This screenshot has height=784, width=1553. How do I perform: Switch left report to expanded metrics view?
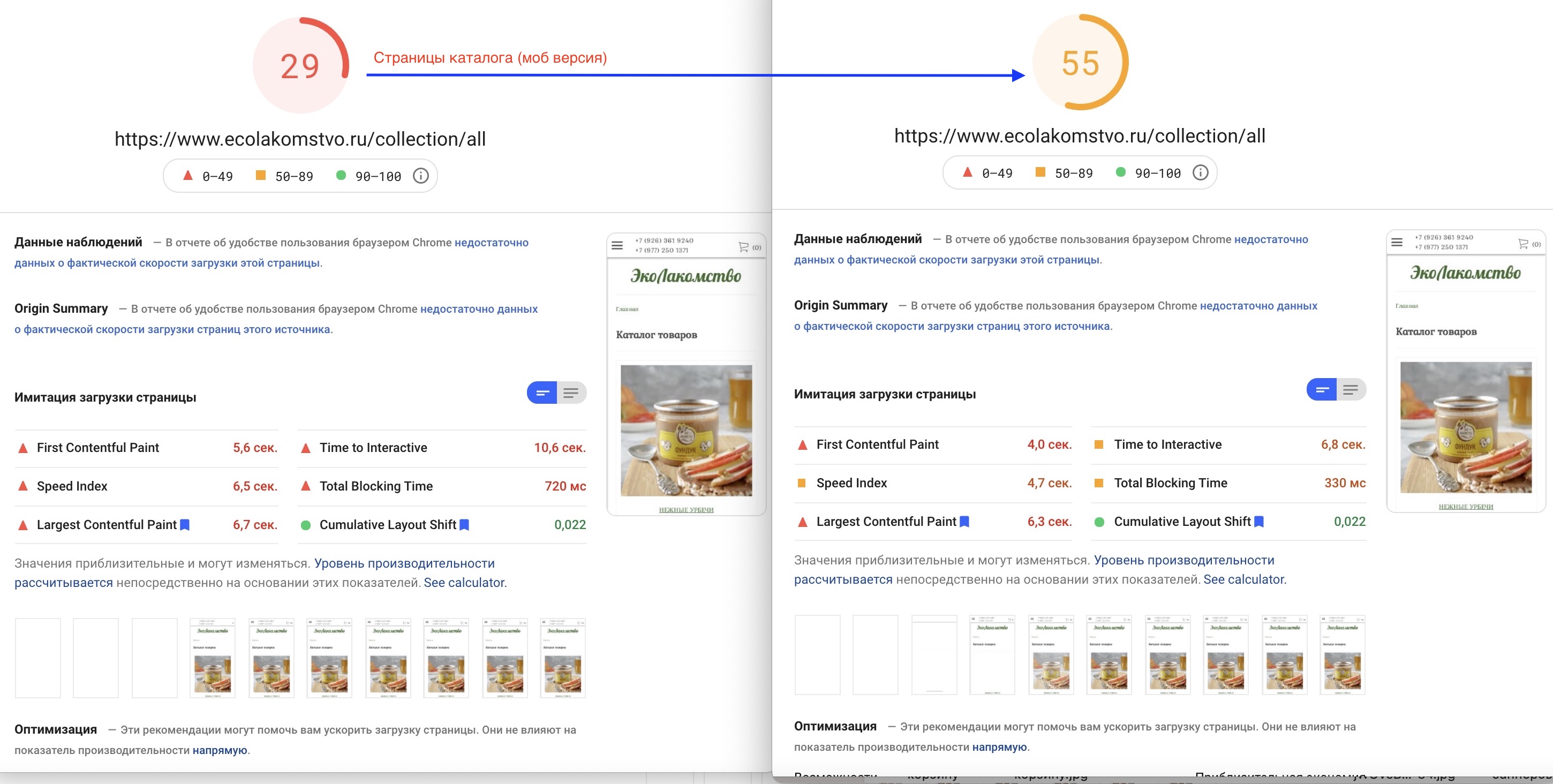pyautogui.click(x=571, y=393)
